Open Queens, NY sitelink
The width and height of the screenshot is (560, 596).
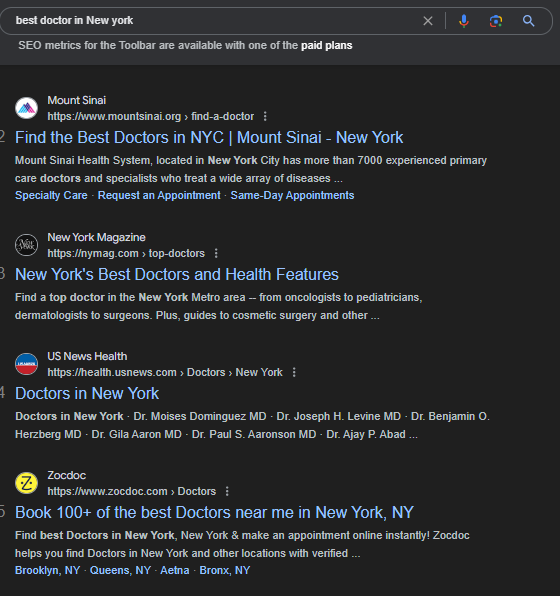[120, 570]
